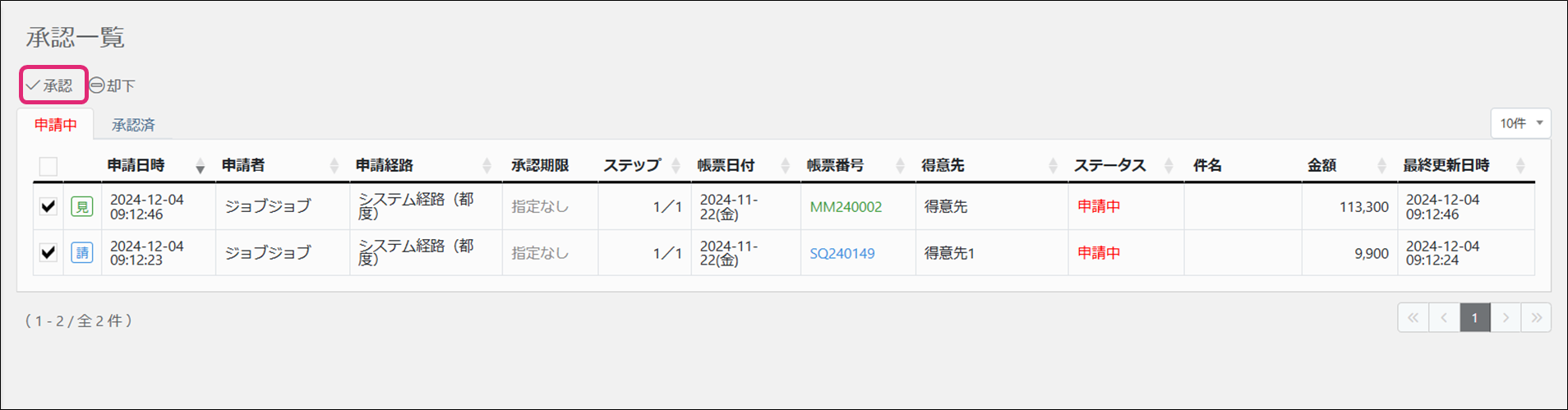Uncheck the SQ240149 row checkbox
1568x410 pixels.
pos(48,253)
